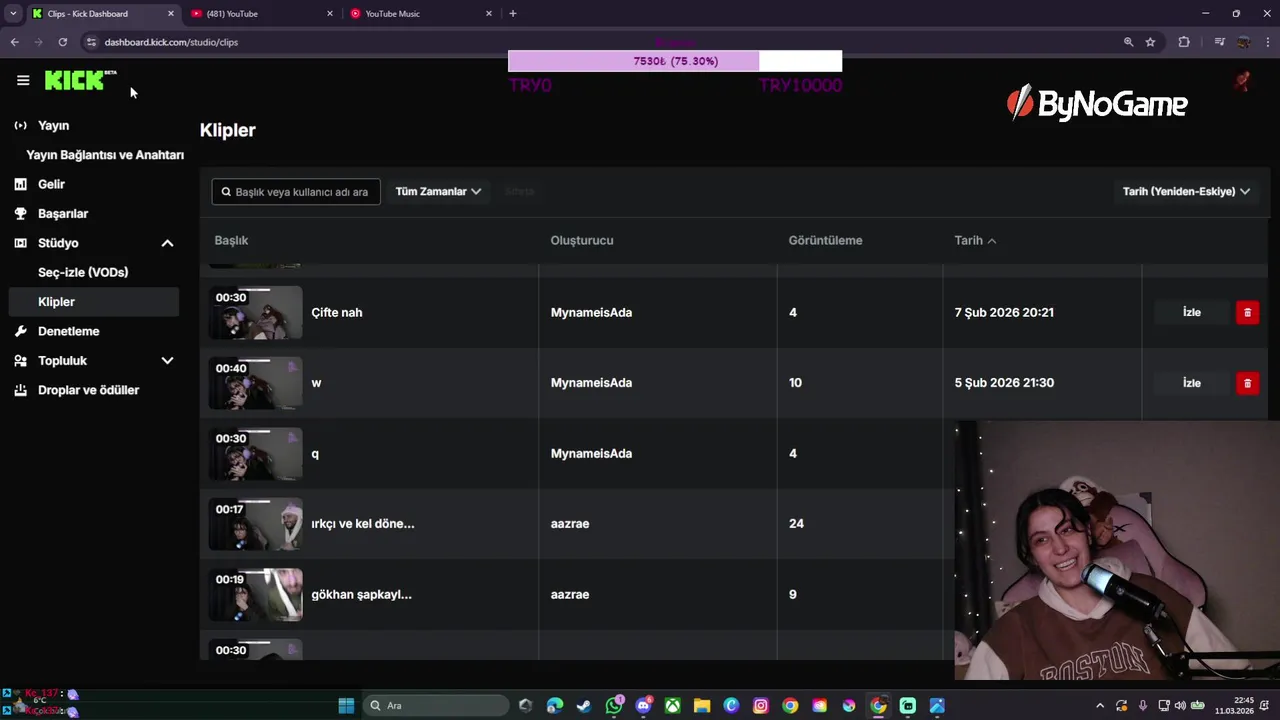Viewport: 1280px width, 720px height.
Task: Click İzle for the Çifte nah clip
Action: click(x=1192, y=312)
